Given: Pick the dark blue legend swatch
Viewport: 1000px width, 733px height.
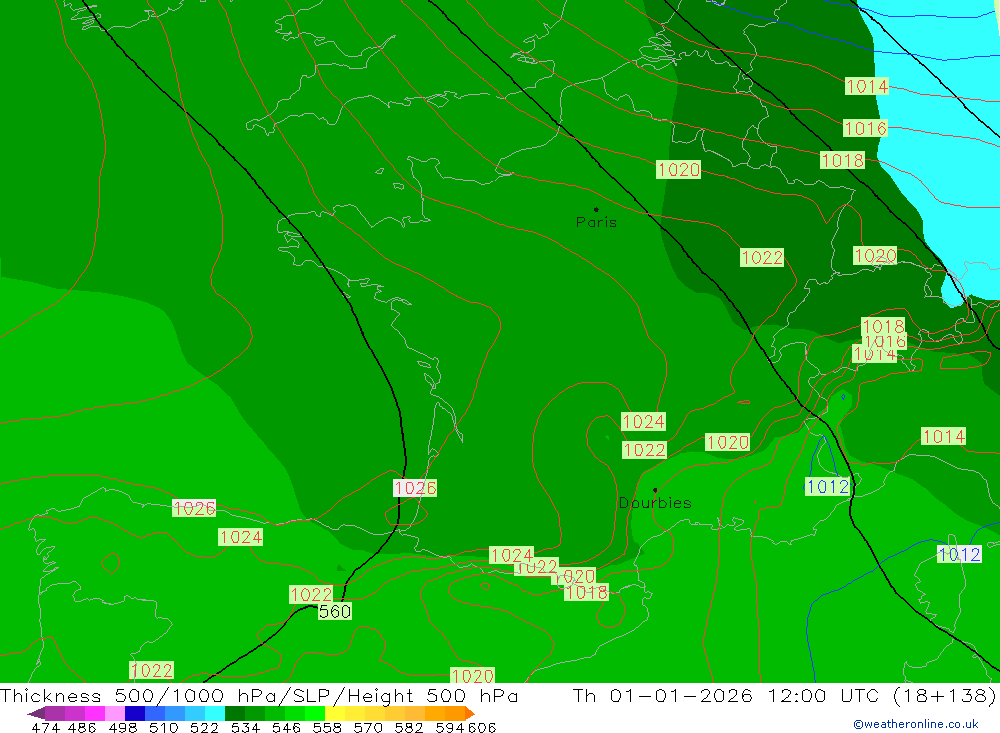Looking at the screenshot, I should coord(135,713).
